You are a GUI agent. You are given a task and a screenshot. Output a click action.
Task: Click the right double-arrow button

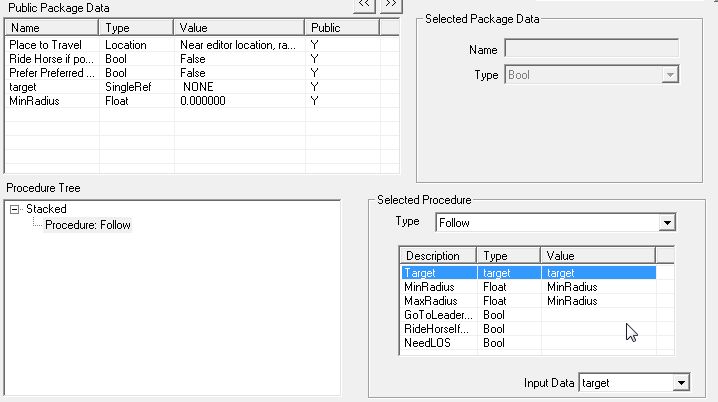point(391,4)
